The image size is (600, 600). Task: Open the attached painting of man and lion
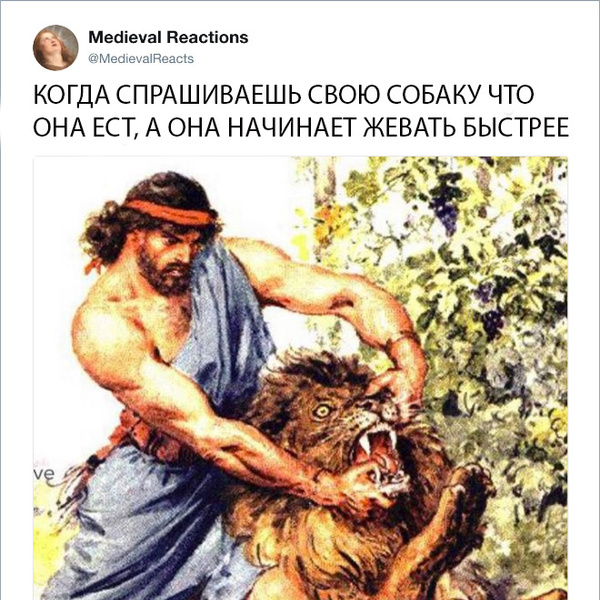[300, 378]
